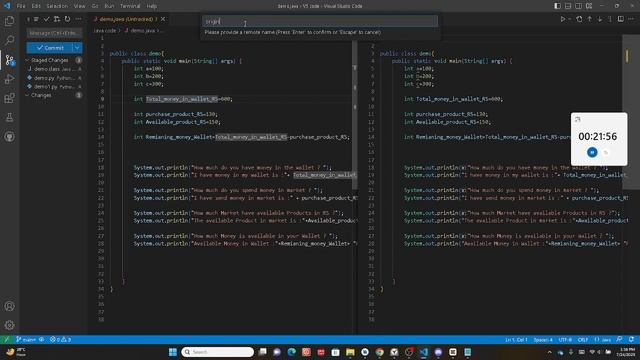This screenshot has height=360, width=640.
Task: Open Microsoft Edge from the taskbar
Action: point(291,352)
